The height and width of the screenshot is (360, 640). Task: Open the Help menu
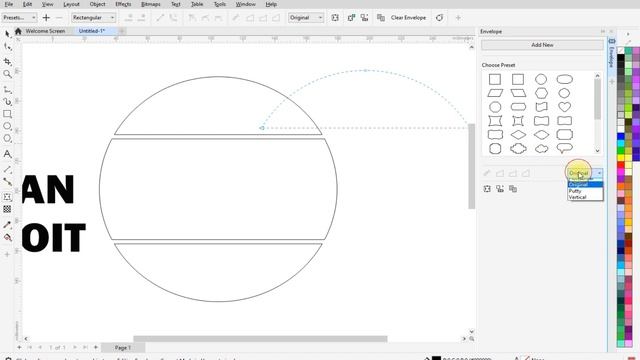coord(271,4)
